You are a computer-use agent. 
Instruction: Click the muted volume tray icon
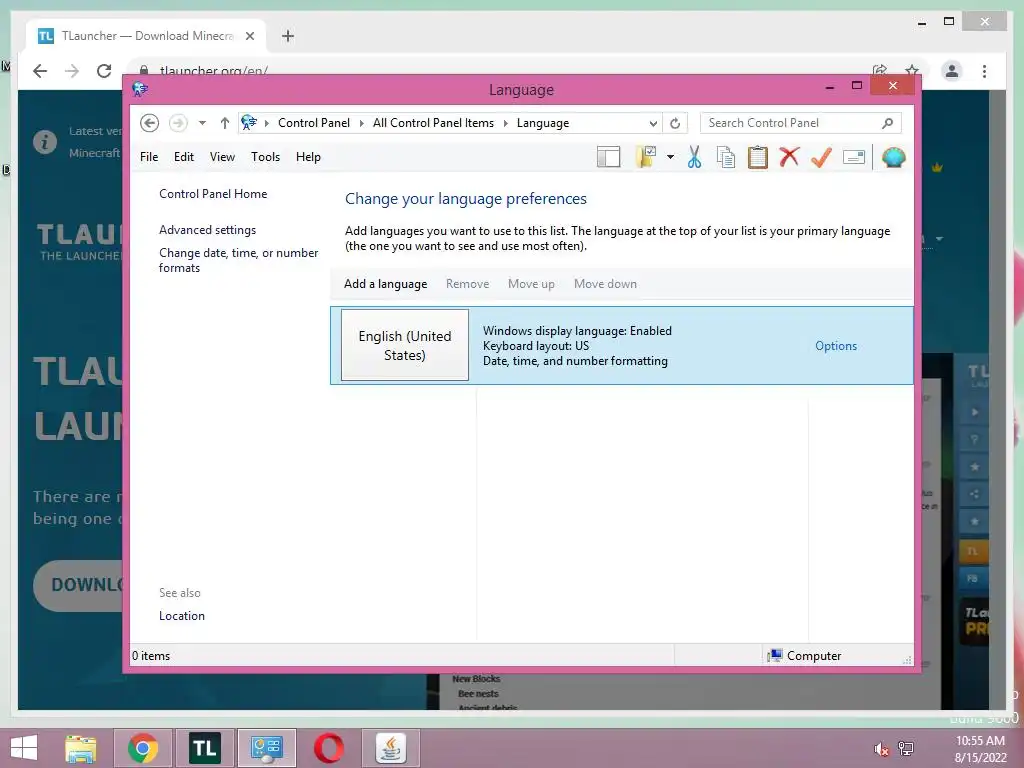(882, 749)
